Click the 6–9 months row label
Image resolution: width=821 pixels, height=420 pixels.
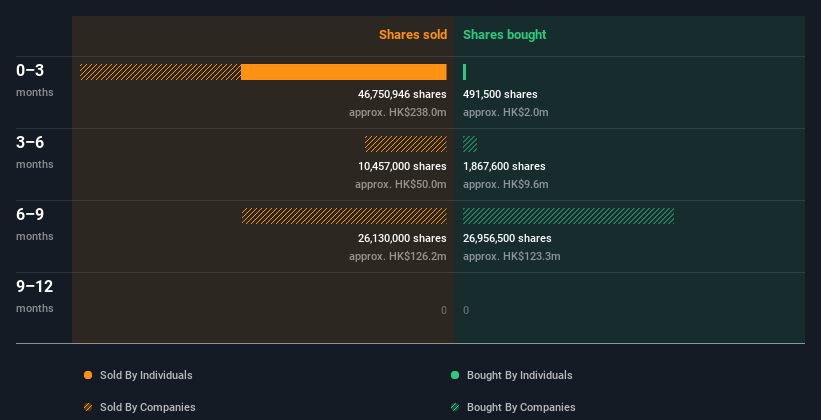(x=35, y=224)
